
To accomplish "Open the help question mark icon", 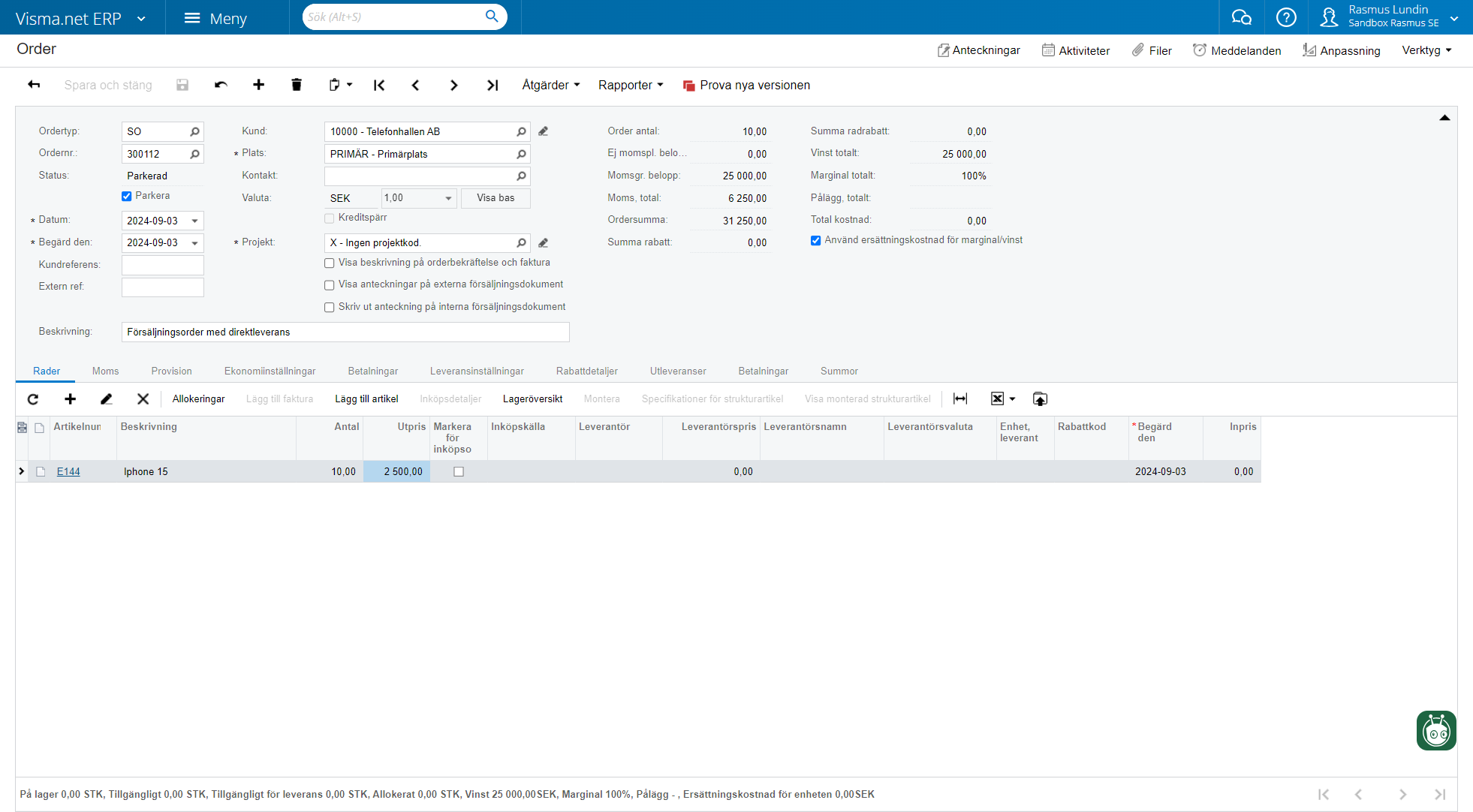I will coord(1286,17).
